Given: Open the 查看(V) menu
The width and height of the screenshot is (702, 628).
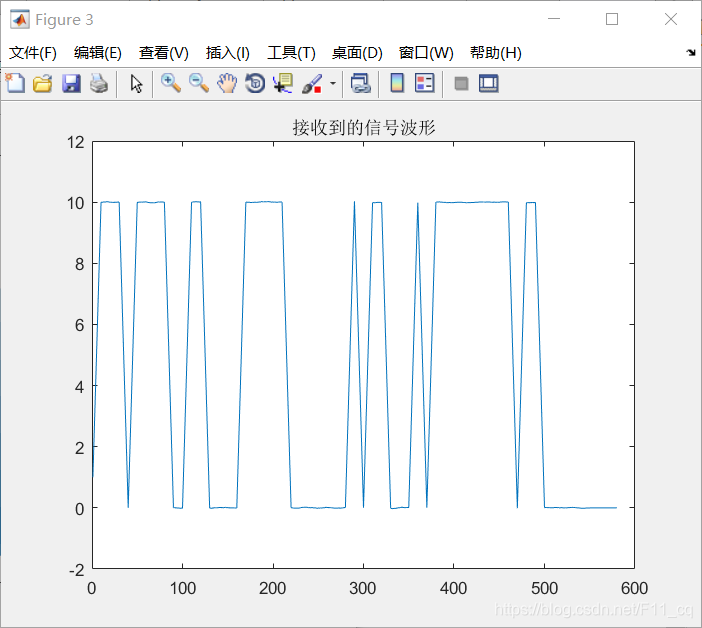Looking at the screenshot, I should (163, 53).
